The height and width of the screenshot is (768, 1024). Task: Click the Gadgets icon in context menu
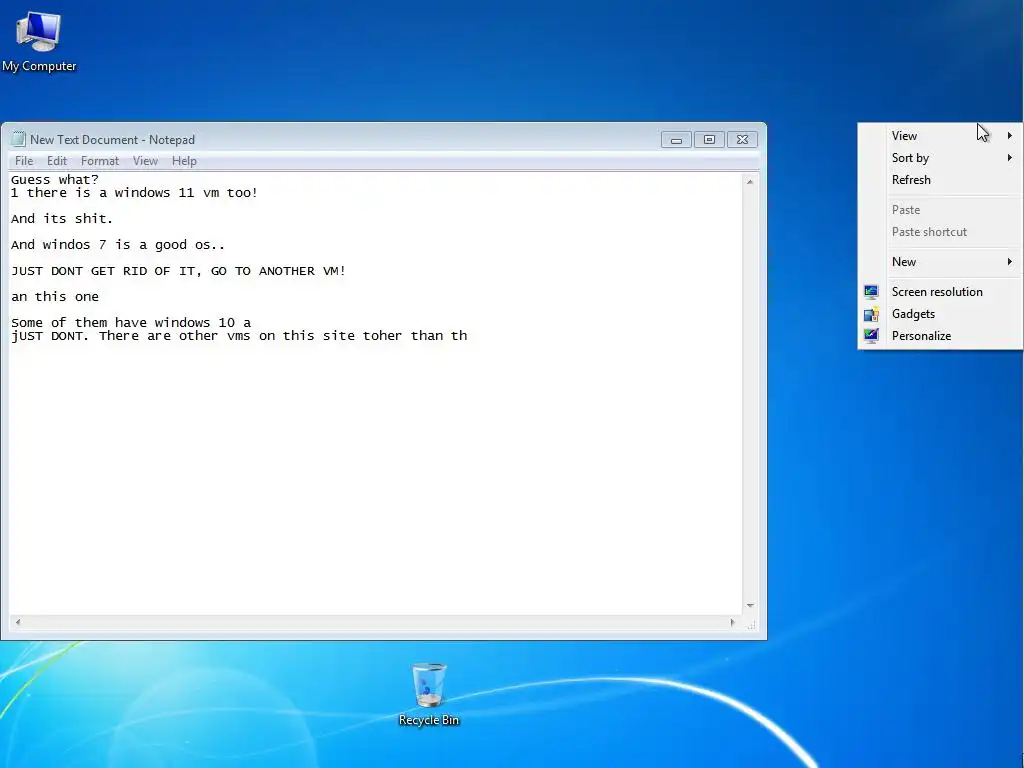pos(871,314)
